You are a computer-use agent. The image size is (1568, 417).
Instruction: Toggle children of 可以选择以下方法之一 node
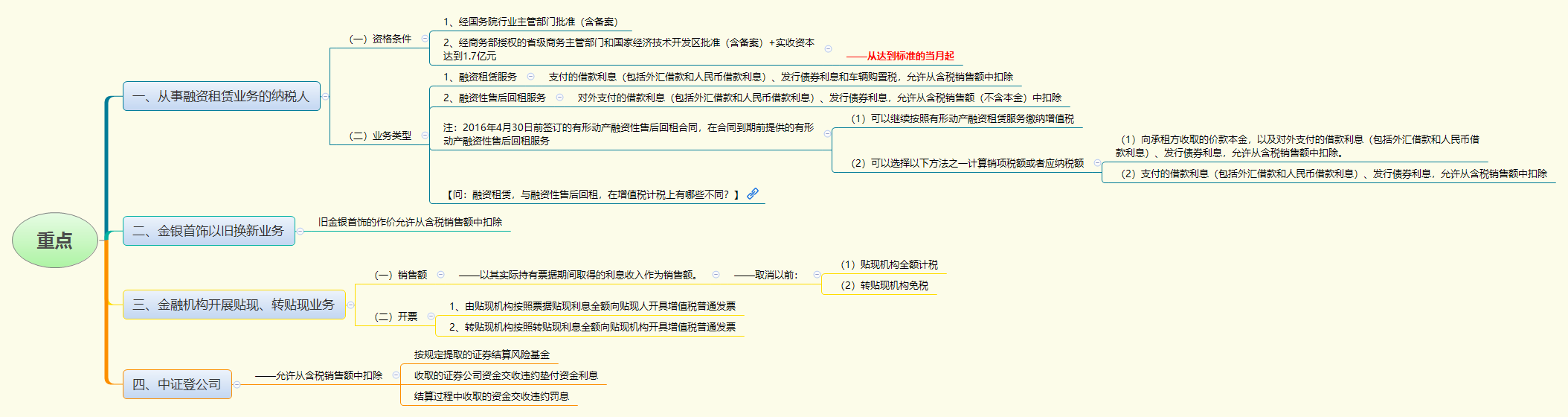point(1097,163)
